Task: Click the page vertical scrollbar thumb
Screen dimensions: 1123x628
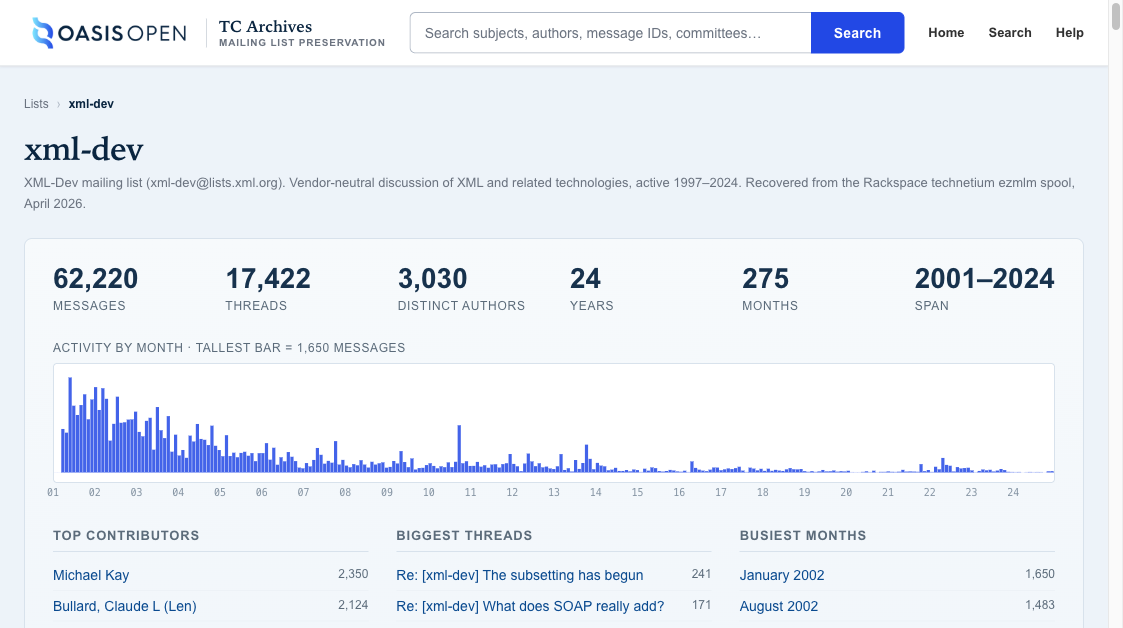Action: click(1116, 16)
